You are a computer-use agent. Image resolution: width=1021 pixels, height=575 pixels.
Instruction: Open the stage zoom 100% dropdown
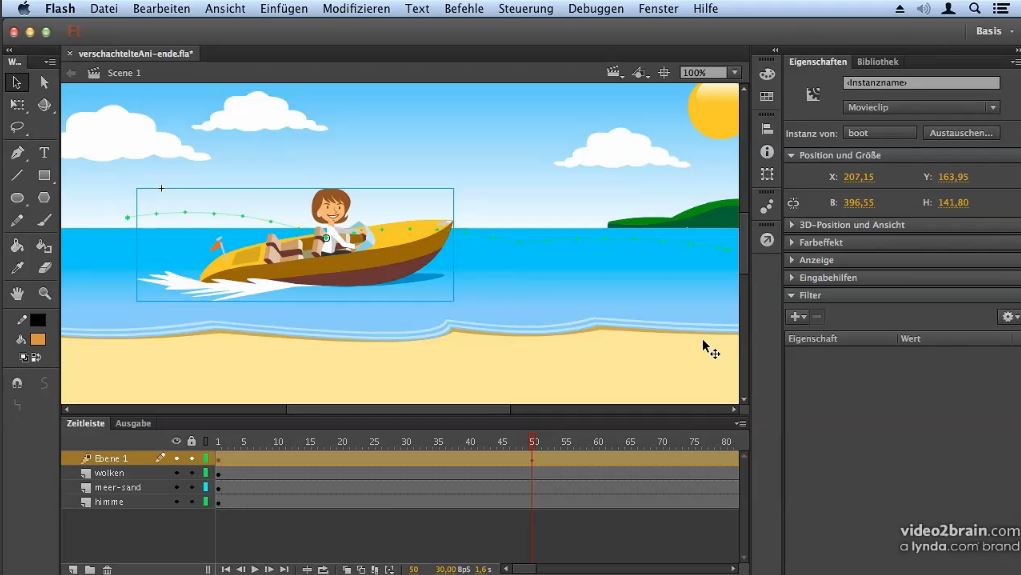734,72
